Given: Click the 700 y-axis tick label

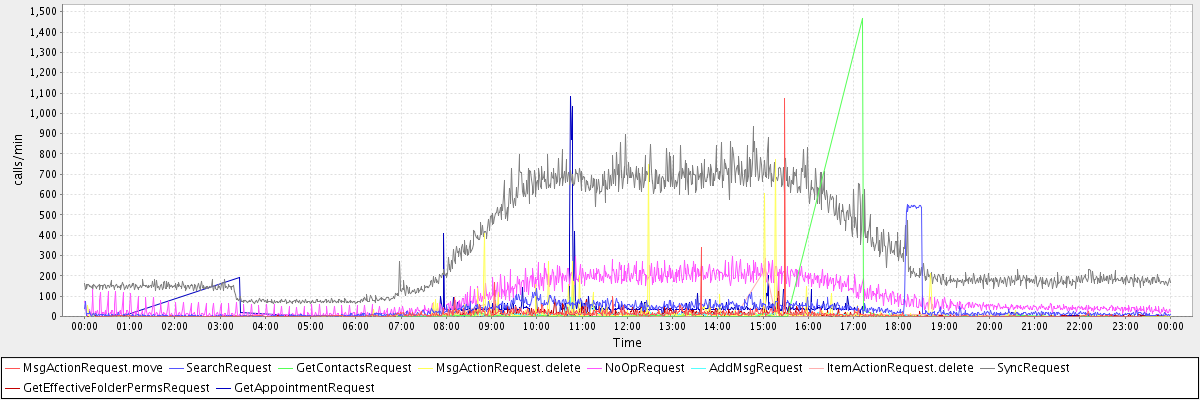Looking at the screenshot, I should click(x=46, y=174).
